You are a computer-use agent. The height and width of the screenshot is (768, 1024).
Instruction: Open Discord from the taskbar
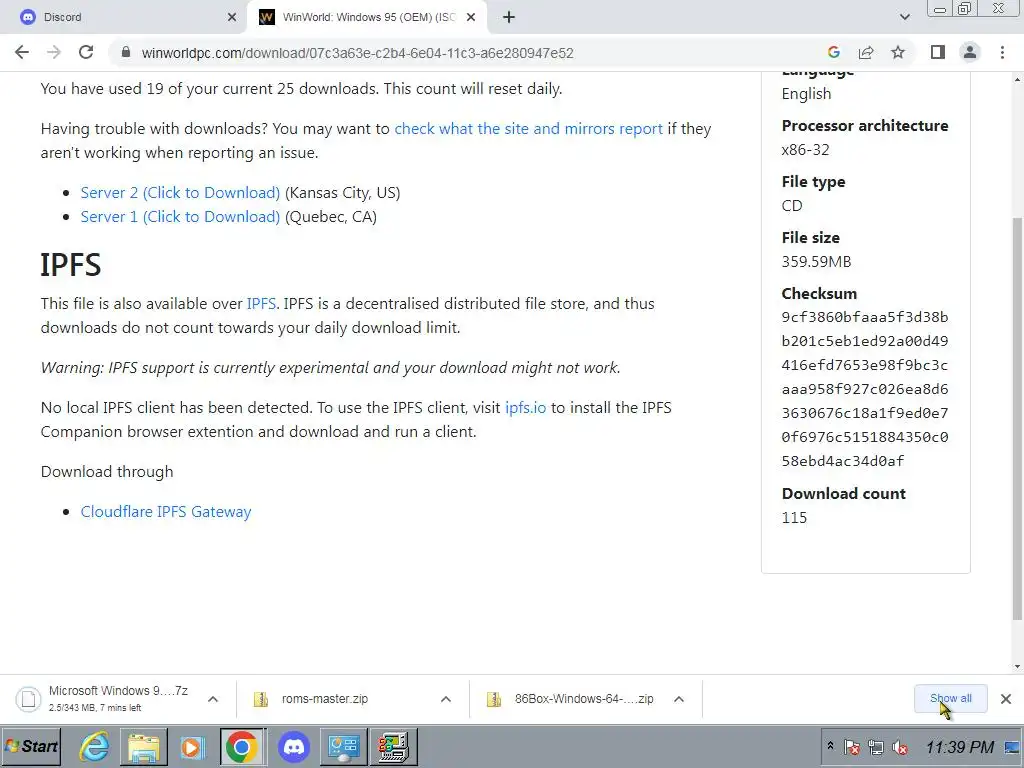294,746
